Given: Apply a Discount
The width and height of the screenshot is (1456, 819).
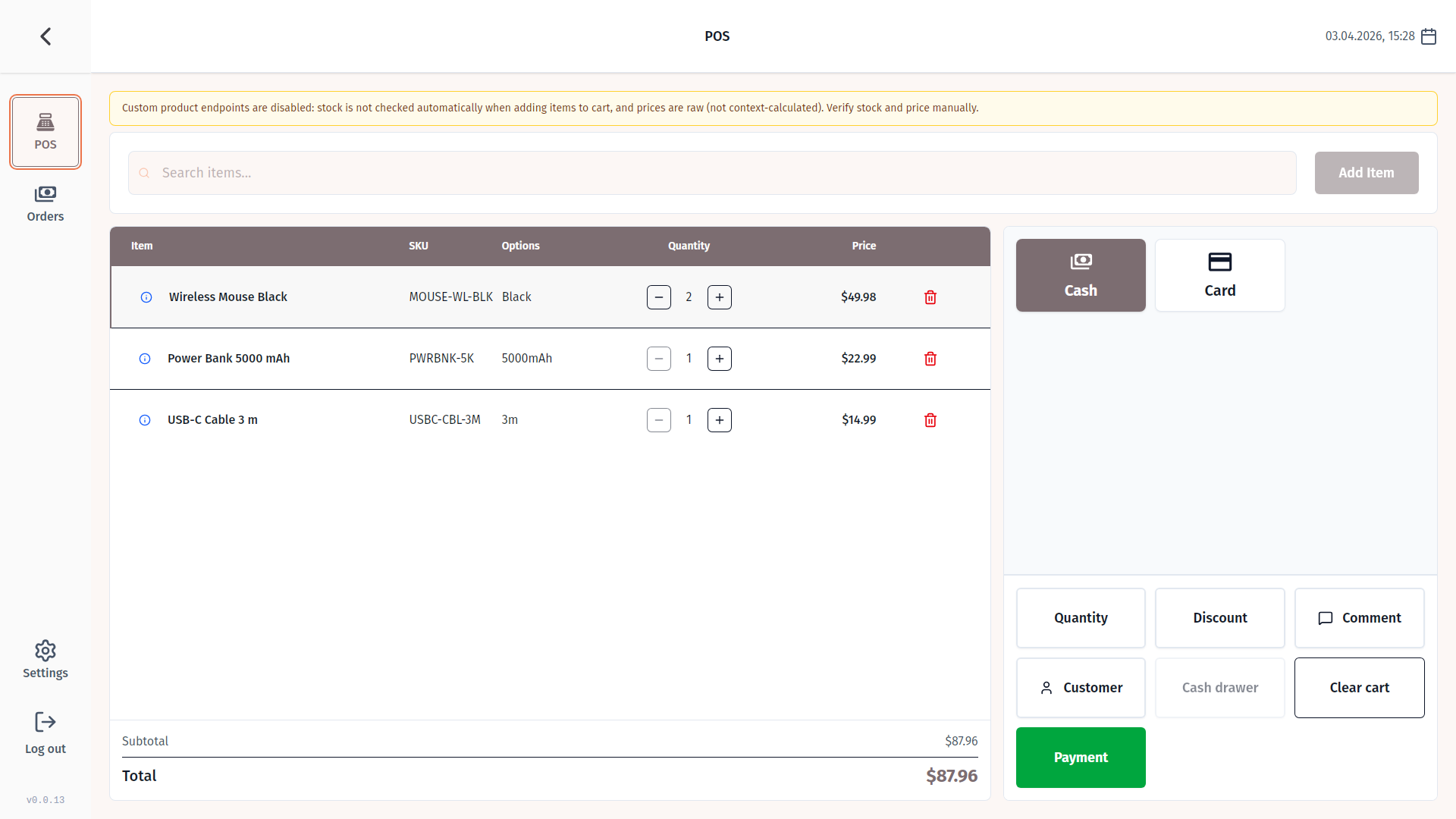Looking at the screenshot, I should pos(1220,618).
